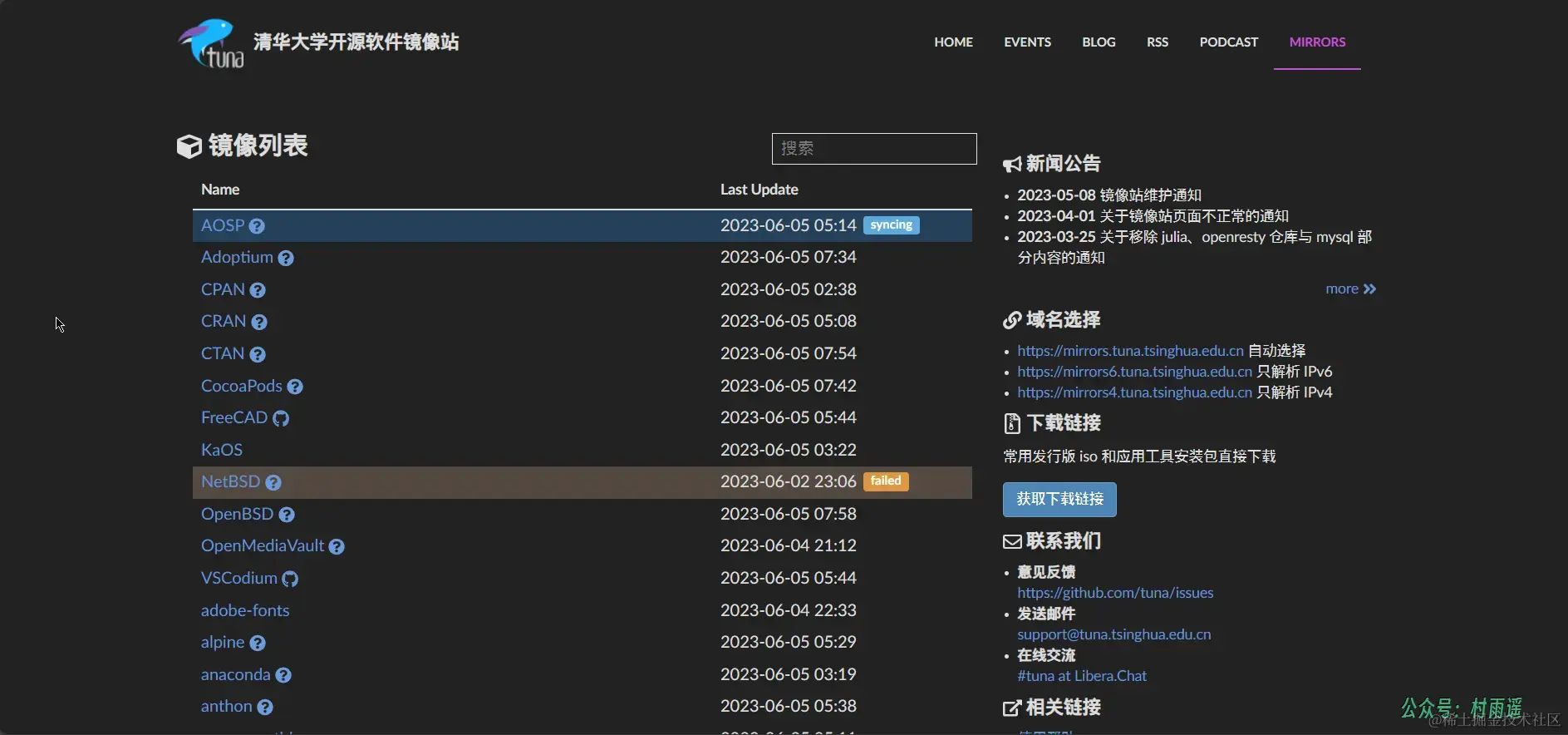This screenshot has width=1568, height=735.
Task: Open the anaconda mirror link
Action: pyautogui.click(x=236, y=675)
